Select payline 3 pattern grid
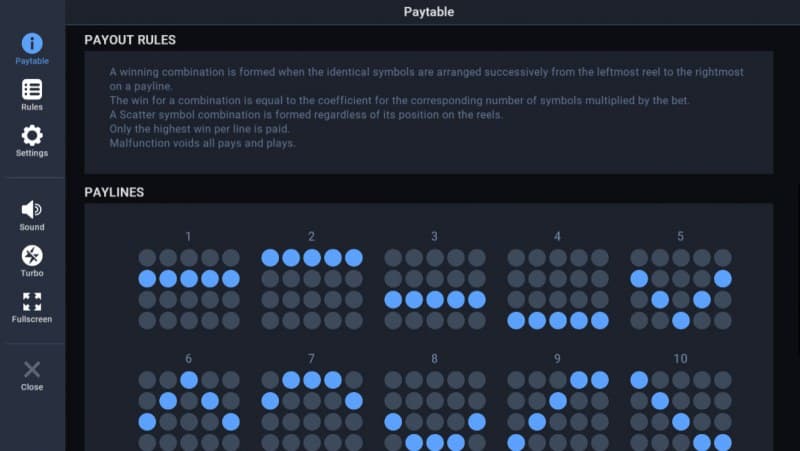This screenshot has width=800, height=451. tap(435, 289)
